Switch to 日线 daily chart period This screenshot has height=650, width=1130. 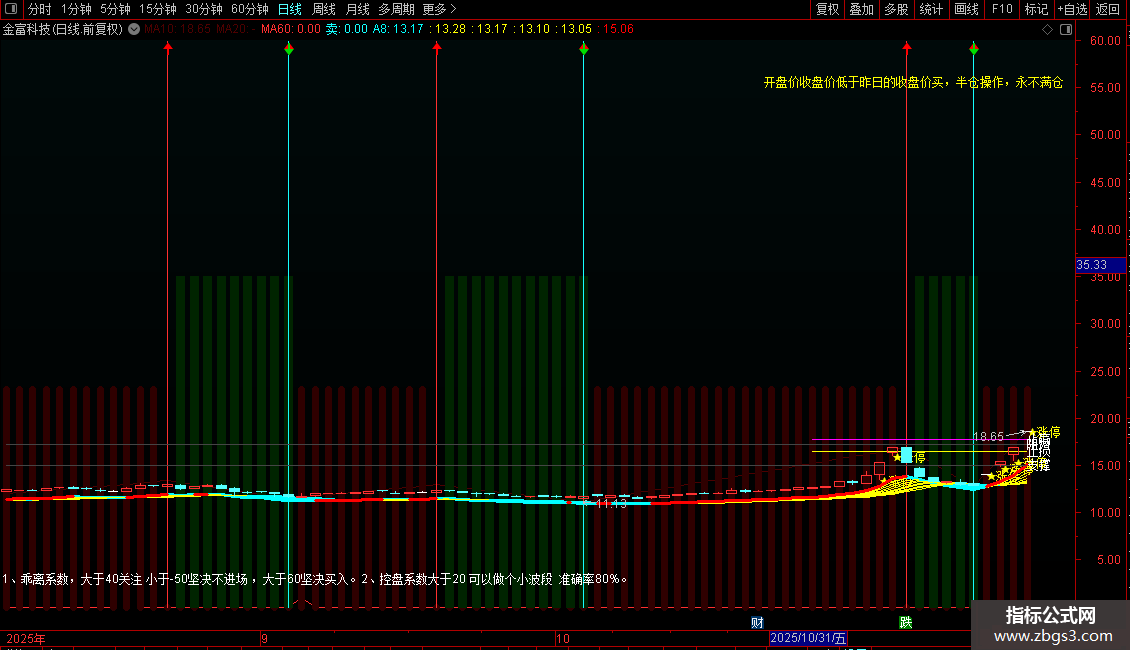click(289, 9)
